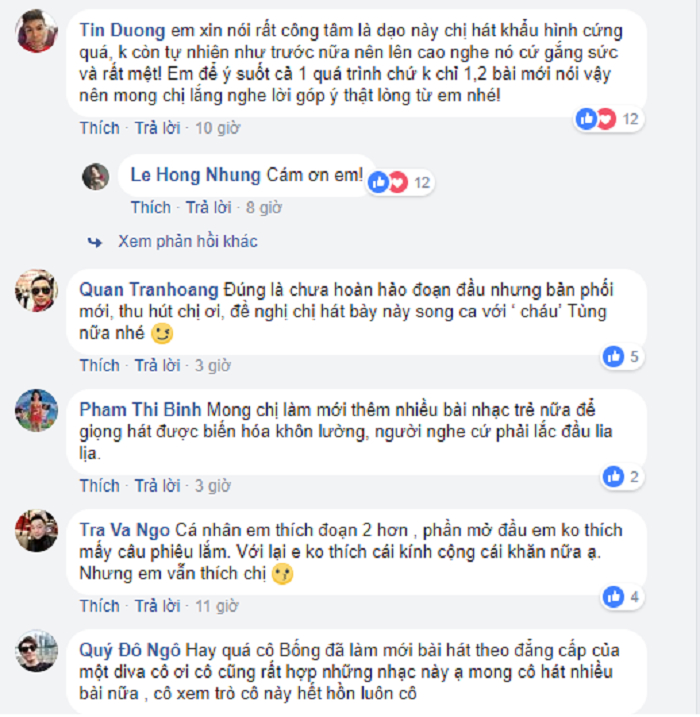
Task: Open the Pham Thi Binh name link
Action: pos(140,410)
